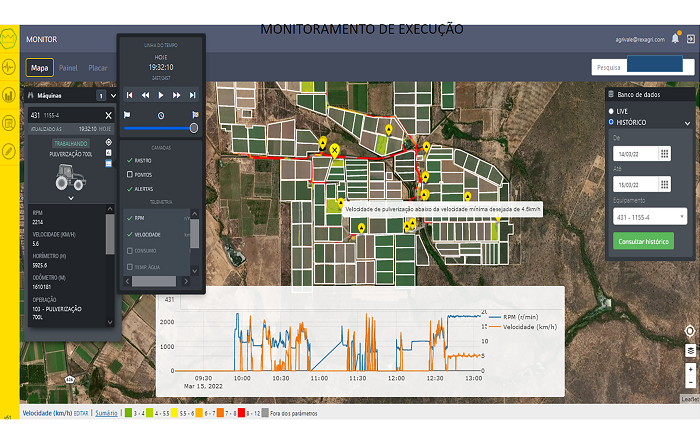Expand tractor details chevron below tractor image
700x442 pixels.
tap(71, 198)
